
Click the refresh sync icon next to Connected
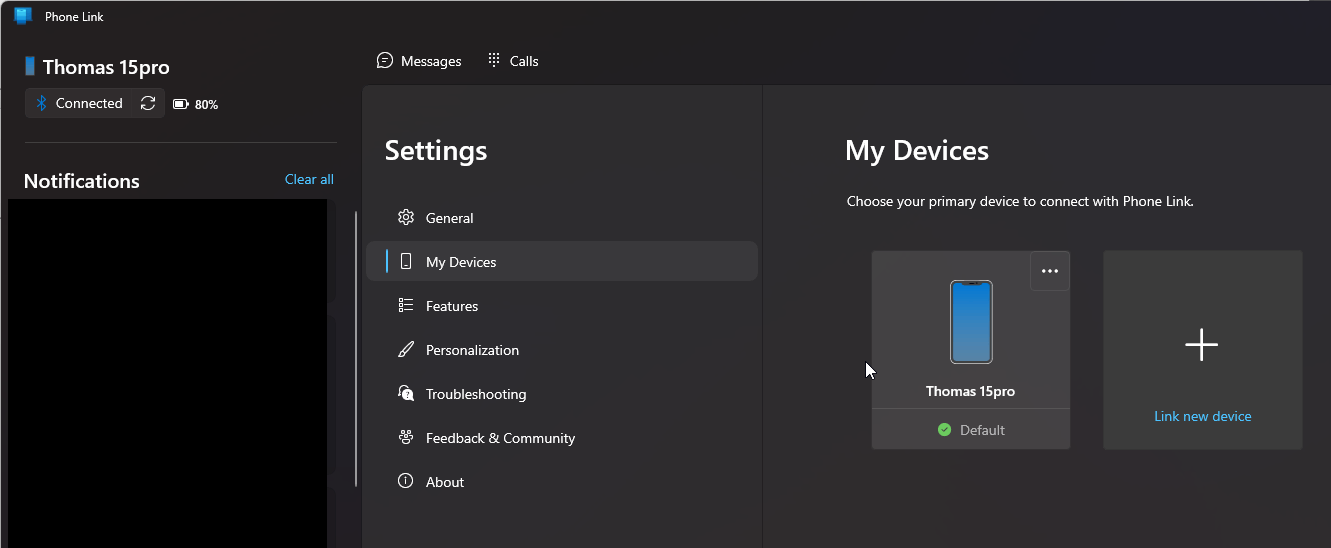point(148,103)
